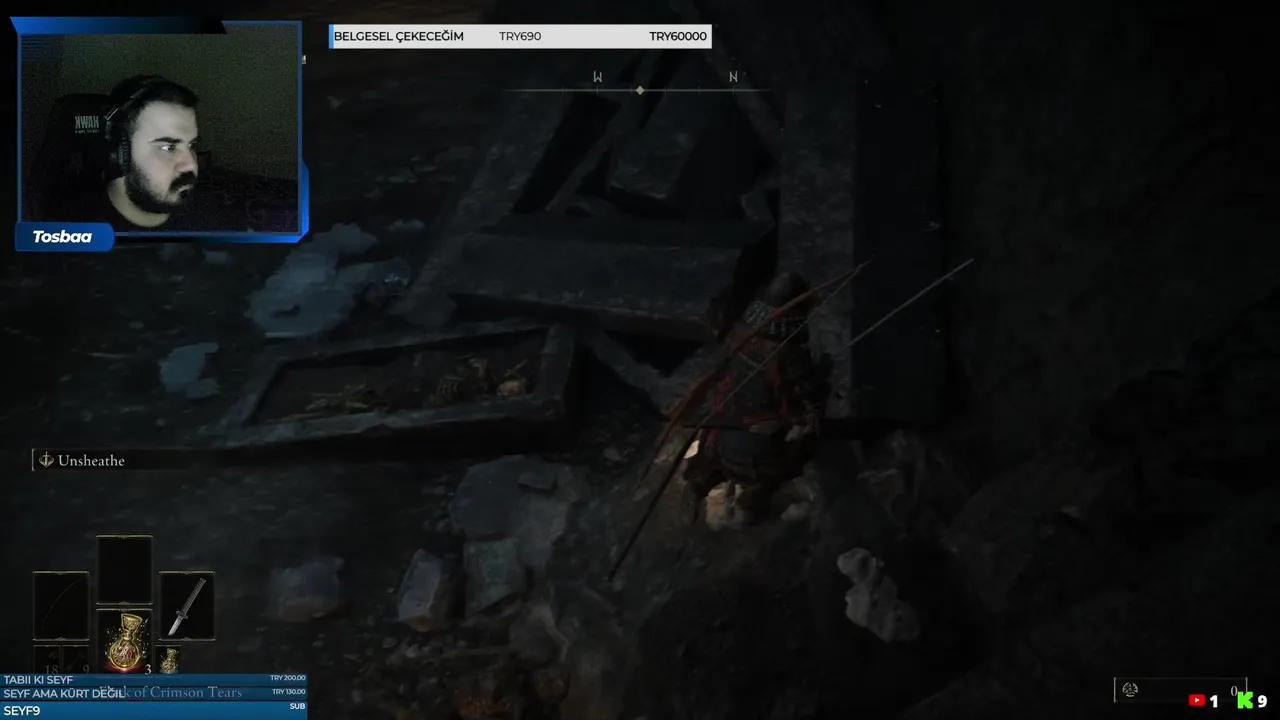Click the compass center diamond marker
The width and height of the screenshot is (1280, 720).
click(640, 90)
